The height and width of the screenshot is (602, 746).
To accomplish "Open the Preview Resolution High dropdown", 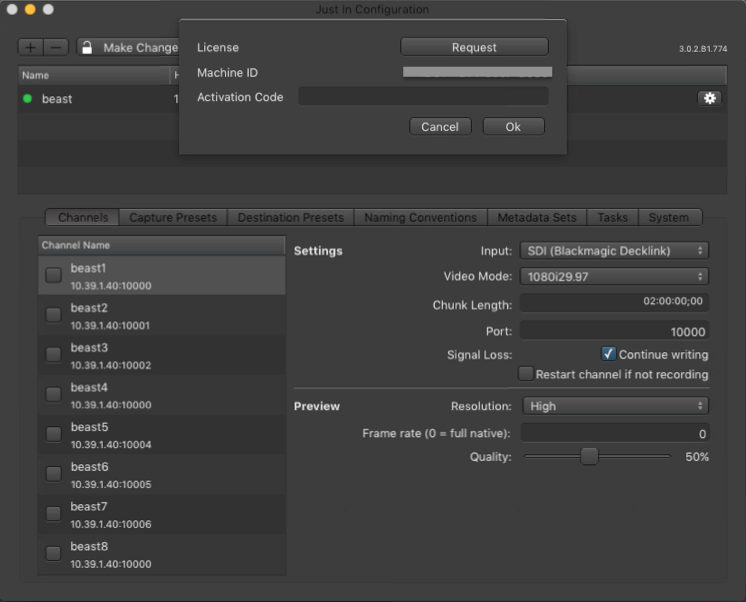I will [x=615, y=406].
